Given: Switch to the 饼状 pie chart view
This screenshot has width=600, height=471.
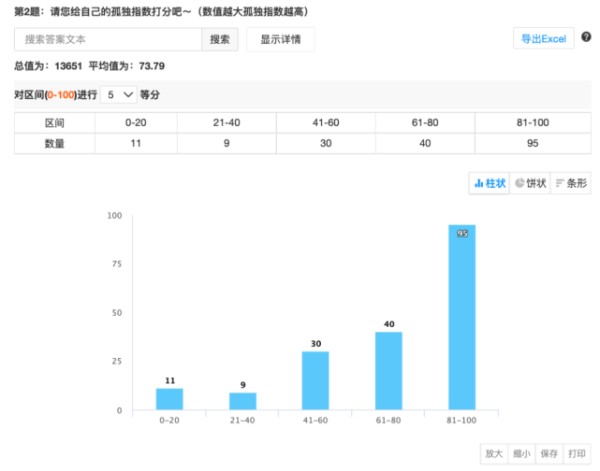Looking at the screenshot, I should point(530,183).
